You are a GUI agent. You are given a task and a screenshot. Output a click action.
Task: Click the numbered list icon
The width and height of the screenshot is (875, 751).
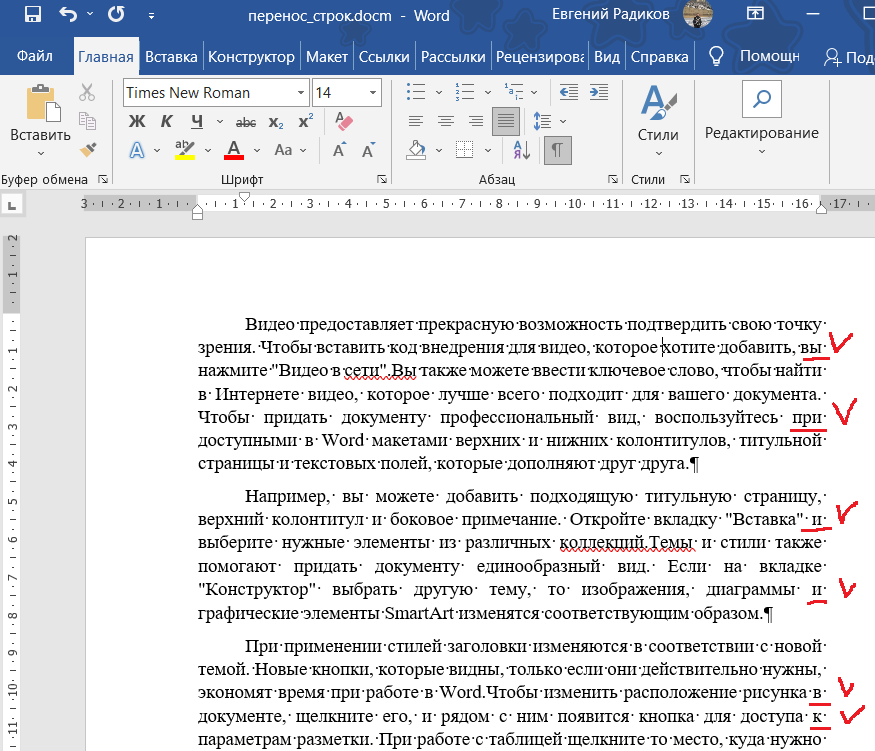click(464, 92)
